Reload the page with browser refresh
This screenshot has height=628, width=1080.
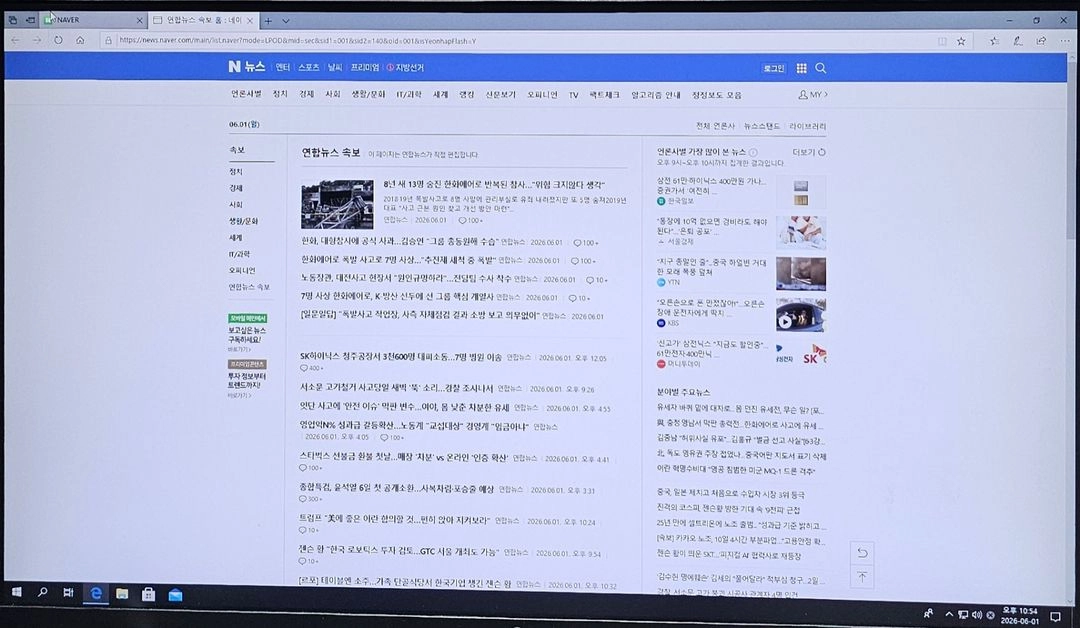(x=59, y=41)
